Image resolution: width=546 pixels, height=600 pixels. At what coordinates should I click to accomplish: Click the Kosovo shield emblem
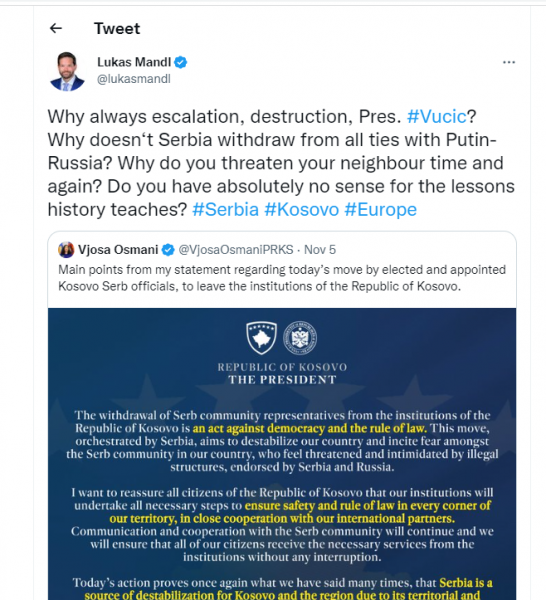click(x=262, y=338)
